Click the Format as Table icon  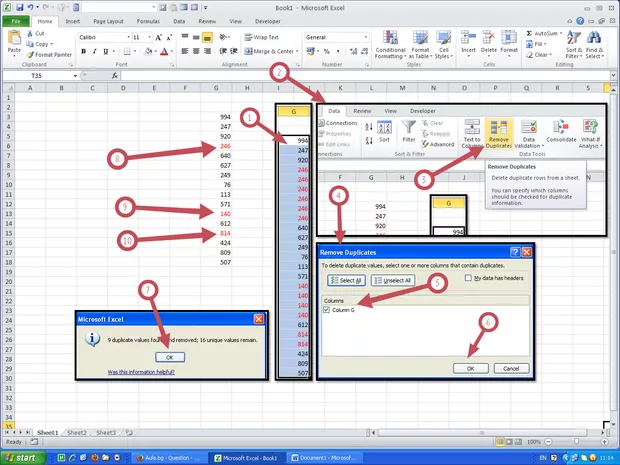pos(420,38)
